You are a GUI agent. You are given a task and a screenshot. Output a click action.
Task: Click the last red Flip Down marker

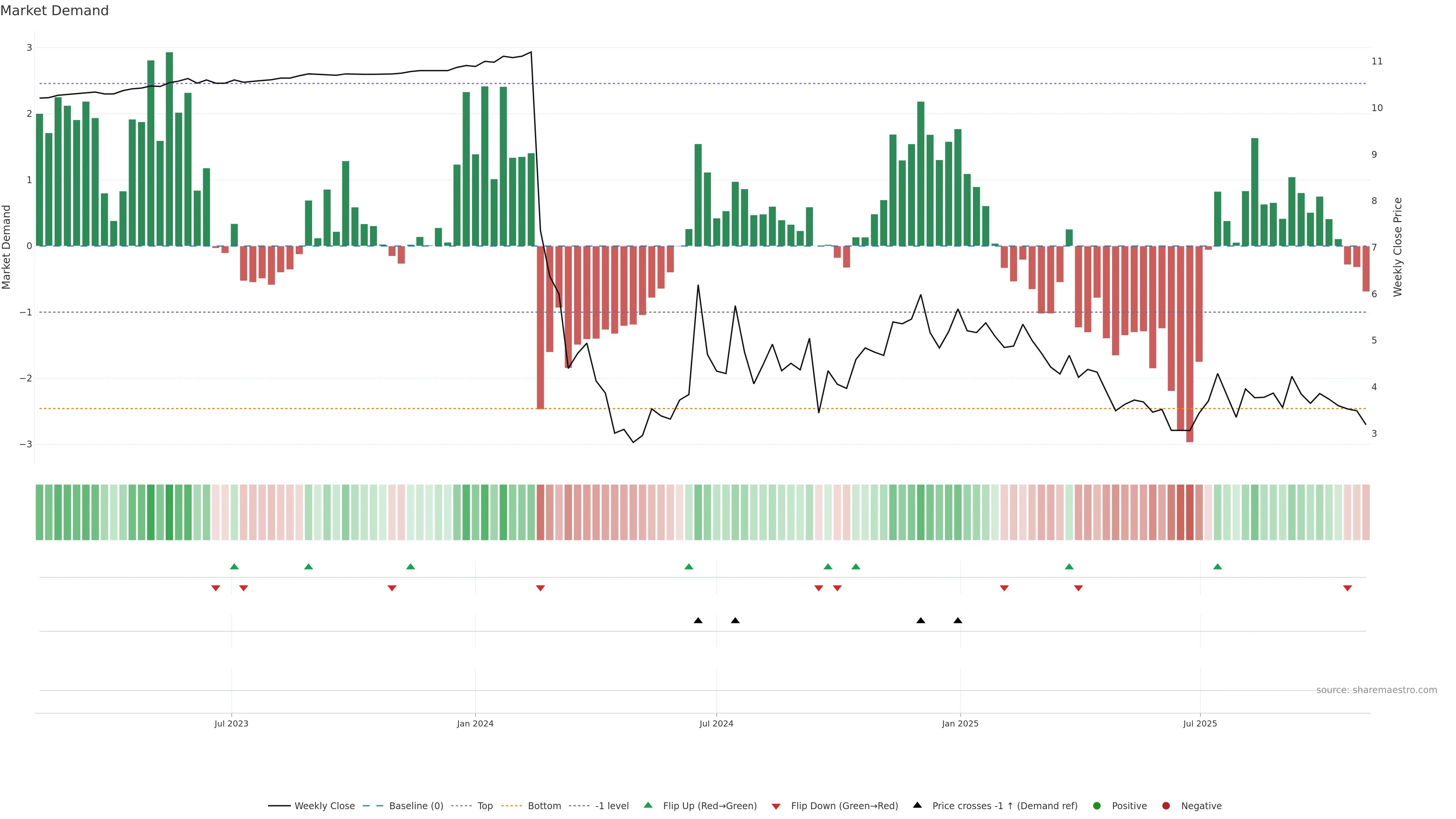tap(1348, 588)
